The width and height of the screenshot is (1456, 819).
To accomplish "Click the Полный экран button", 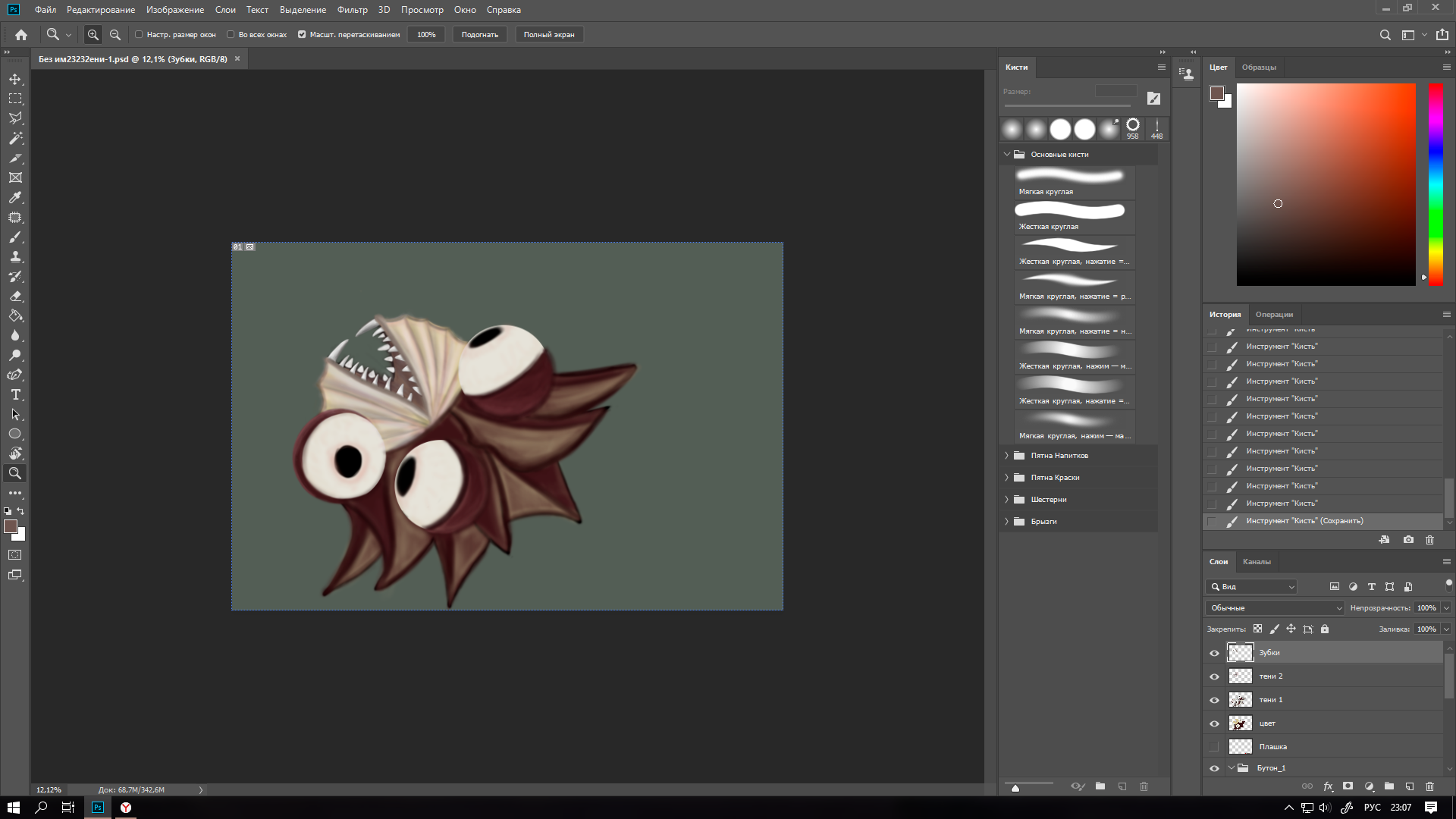I will pyautogui.click(x=549, y=34).
